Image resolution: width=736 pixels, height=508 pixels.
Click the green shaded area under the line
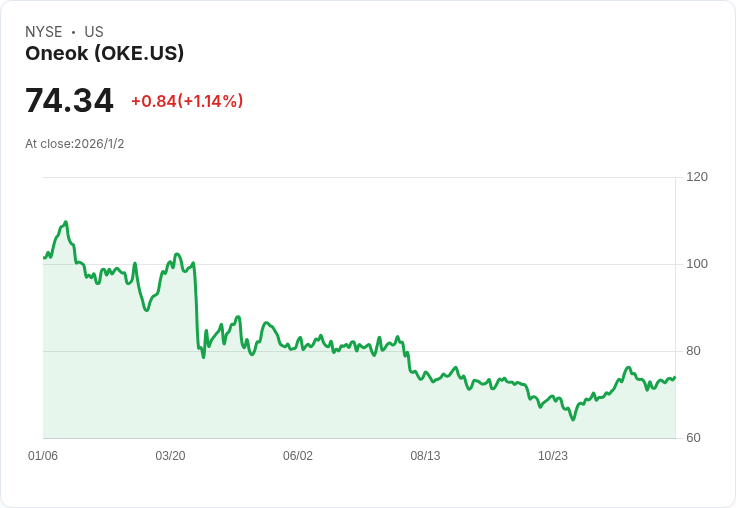[300, 400]
